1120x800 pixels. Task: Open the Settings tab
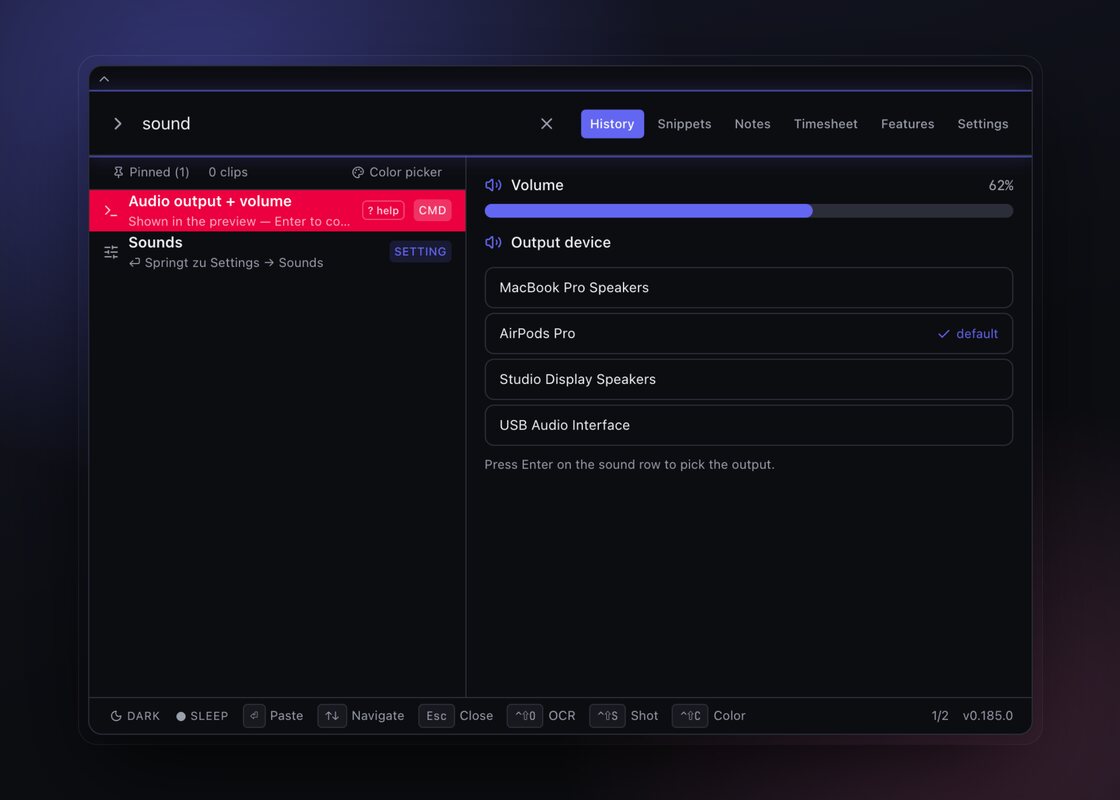point(983,124)
